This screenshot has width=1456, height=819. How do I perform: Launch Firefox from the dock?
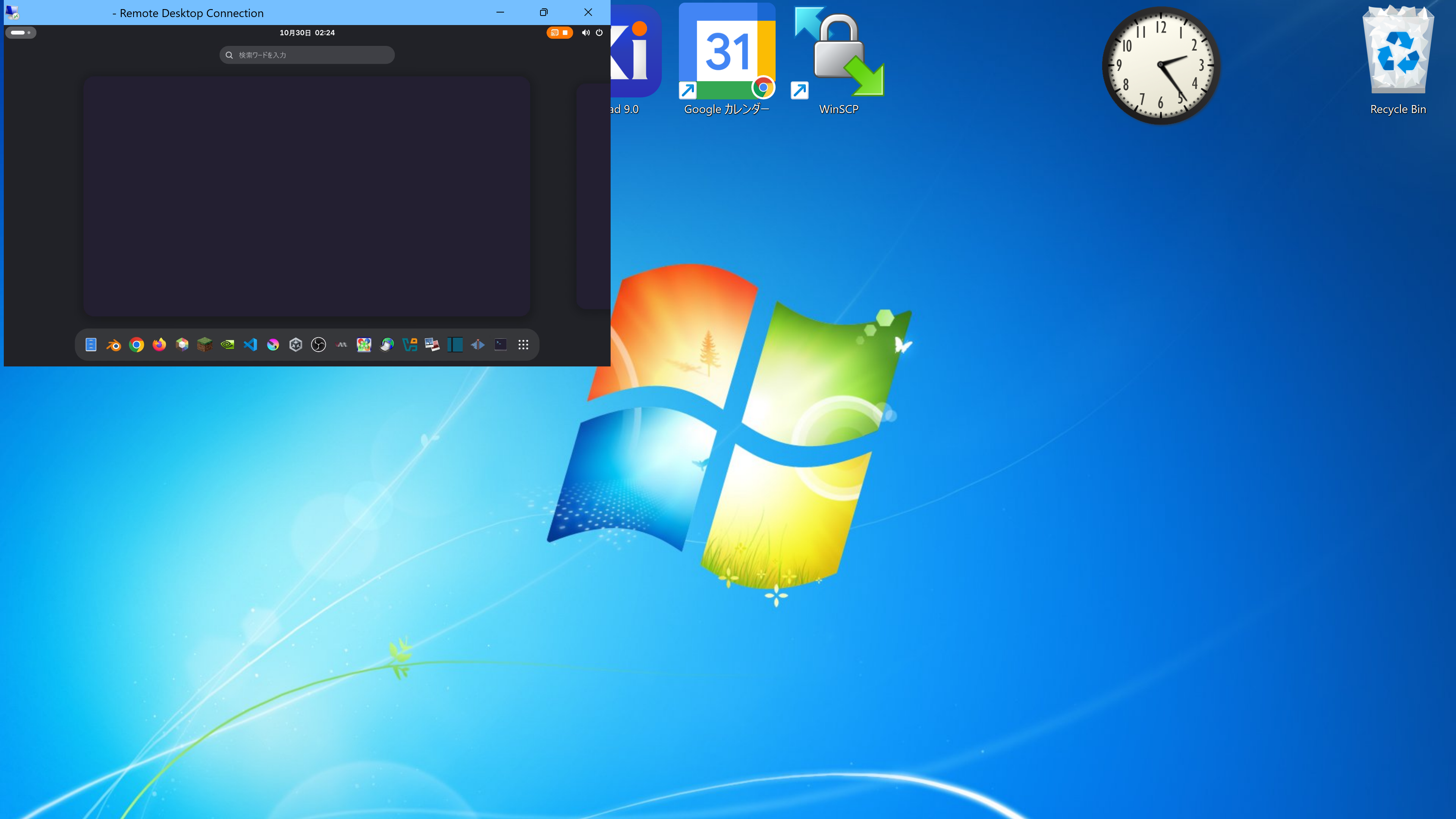click(159, 344)
